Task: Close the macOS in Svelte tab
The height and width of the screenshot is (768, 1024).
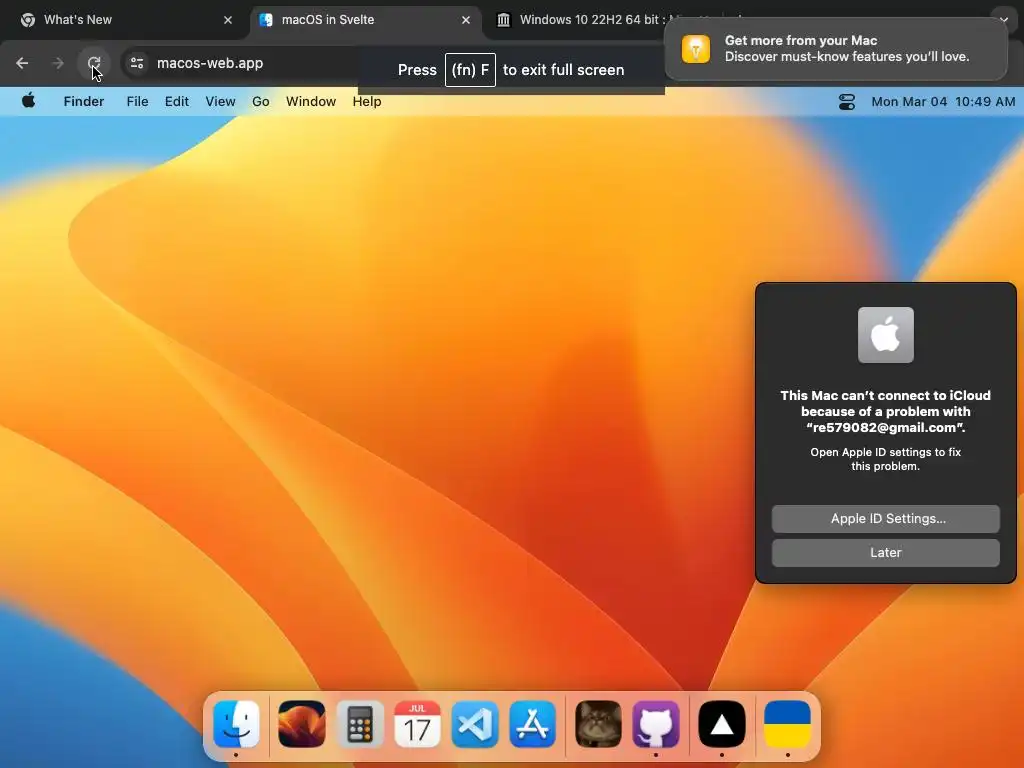Action: coord(466,20)
